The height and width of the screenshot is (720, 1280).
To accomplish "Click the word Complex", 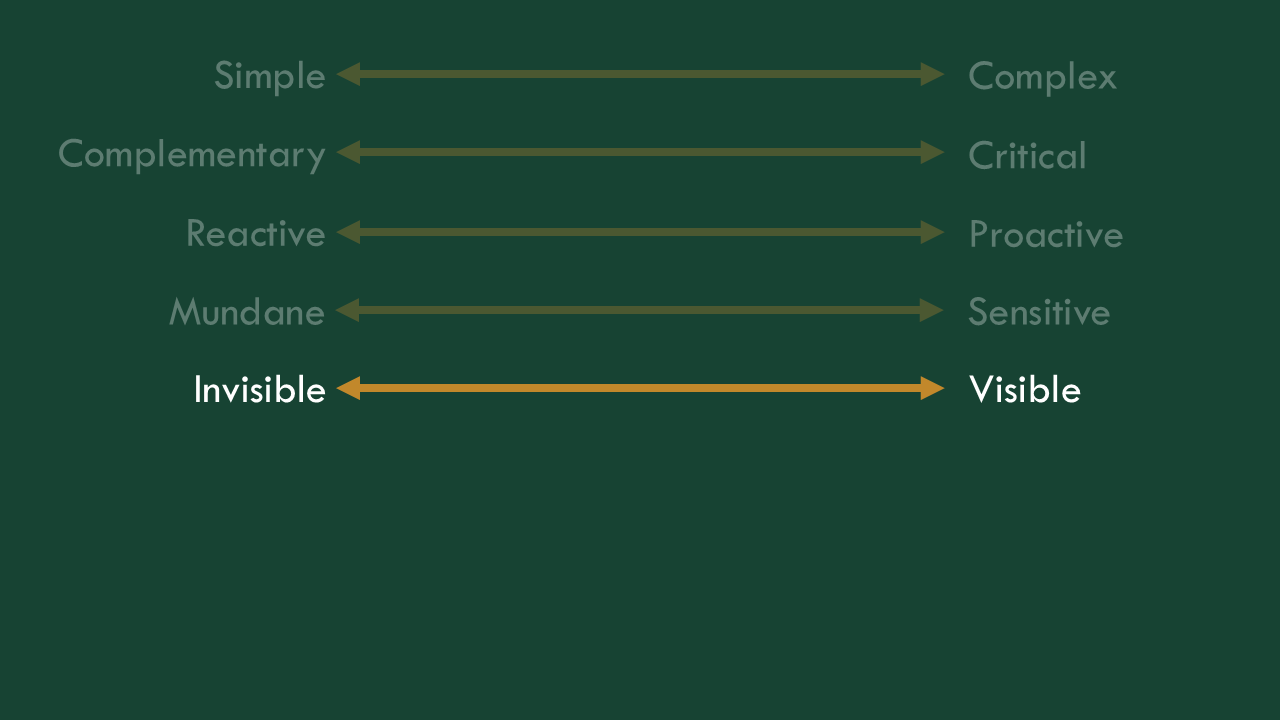I will click(x=1042, y=77).
